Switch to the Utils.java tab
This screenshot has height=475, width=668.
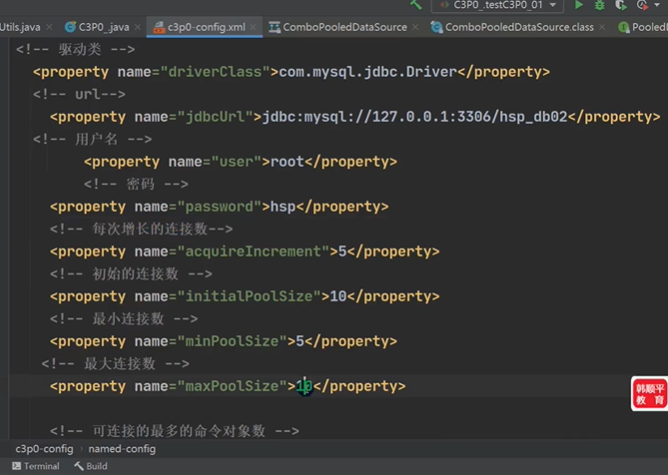point(20,27)
